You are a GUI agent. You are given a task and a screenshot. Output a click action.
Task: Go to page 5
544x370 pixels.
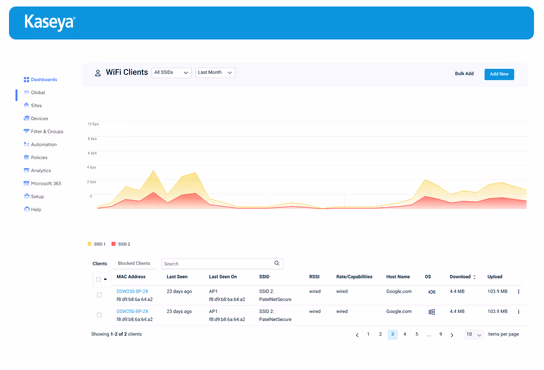(x=417, y=334)
